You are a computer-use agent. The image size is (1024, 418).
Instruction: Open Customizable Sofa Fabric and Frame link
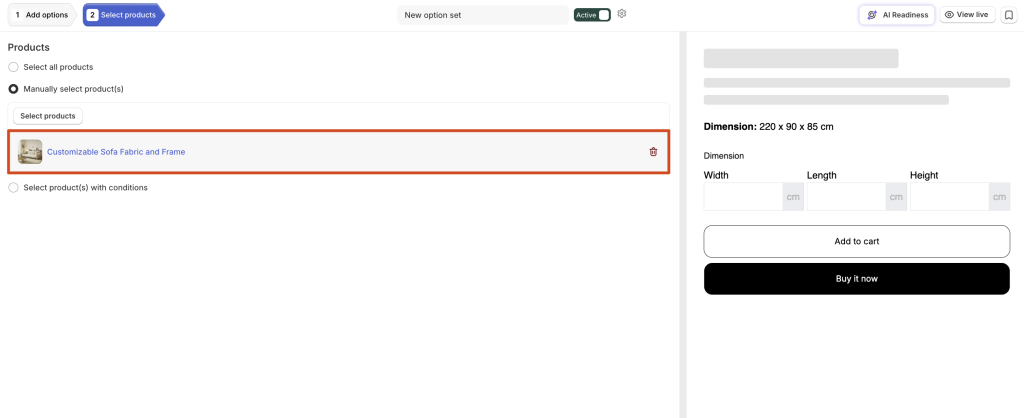116,152
